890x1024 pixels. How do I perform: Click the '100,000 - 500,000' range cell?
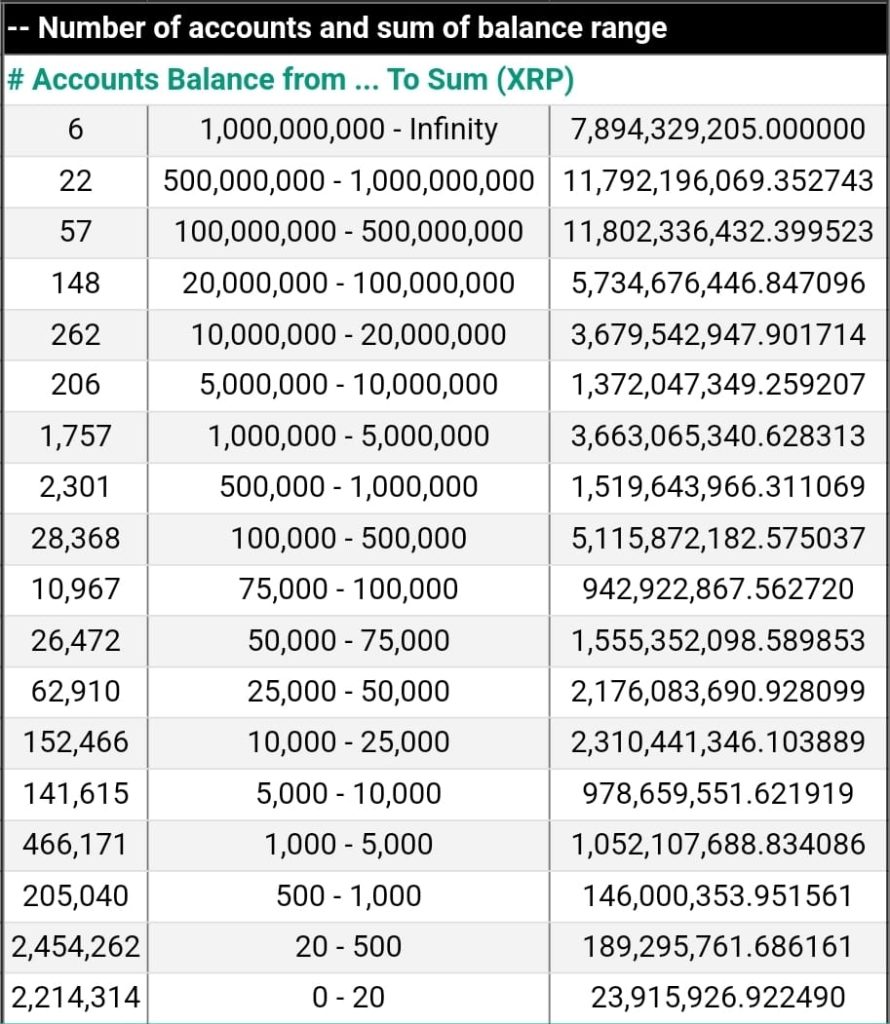pyautogui.click(x=348, y=538)
